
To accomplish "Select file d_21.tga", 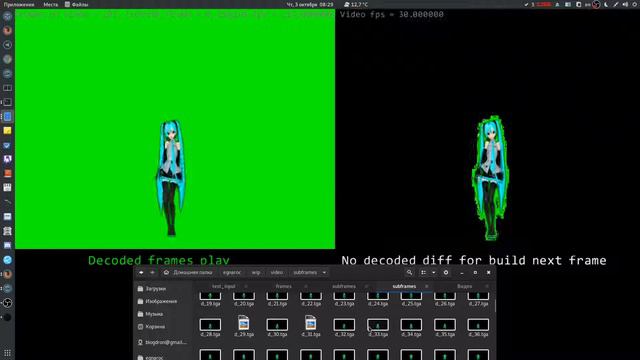I will tap(277, 299).
